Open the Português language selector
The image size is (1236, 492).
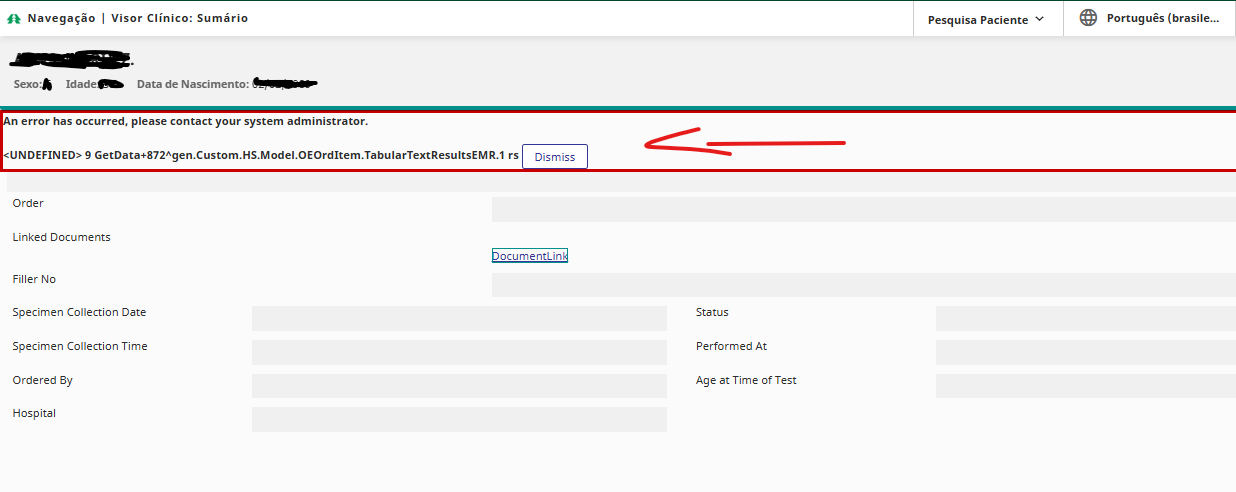[x=1162, y=18]
